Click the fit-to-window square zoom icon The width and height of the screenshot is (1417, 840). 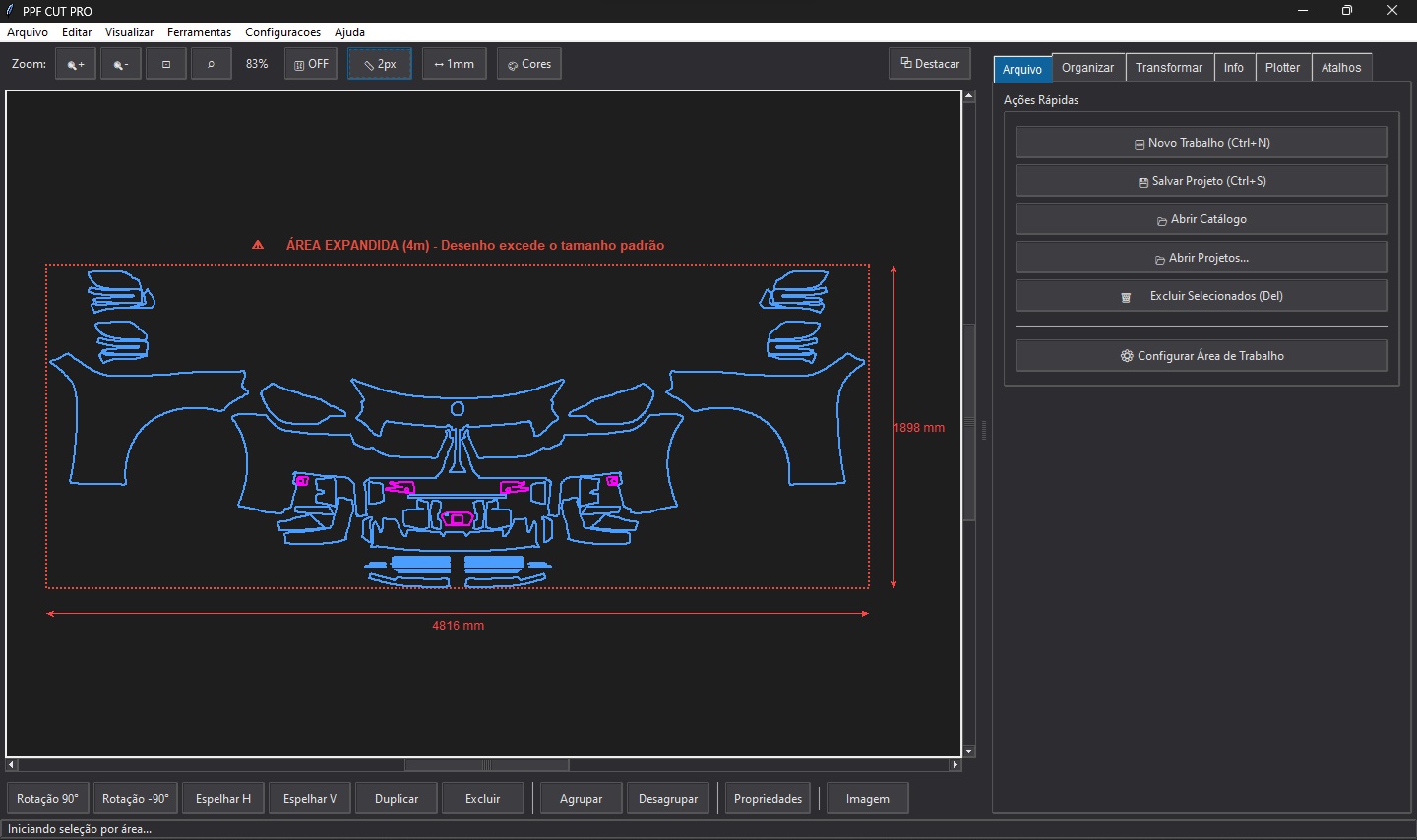pos(166,64)
